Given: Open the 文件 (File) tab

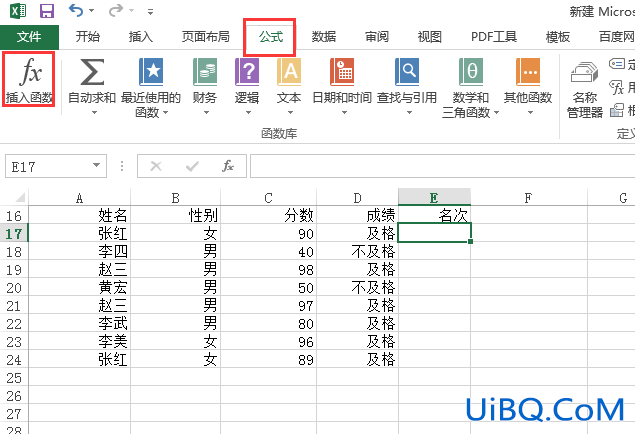Looking at the screenshot, I should tap(29, 37).
